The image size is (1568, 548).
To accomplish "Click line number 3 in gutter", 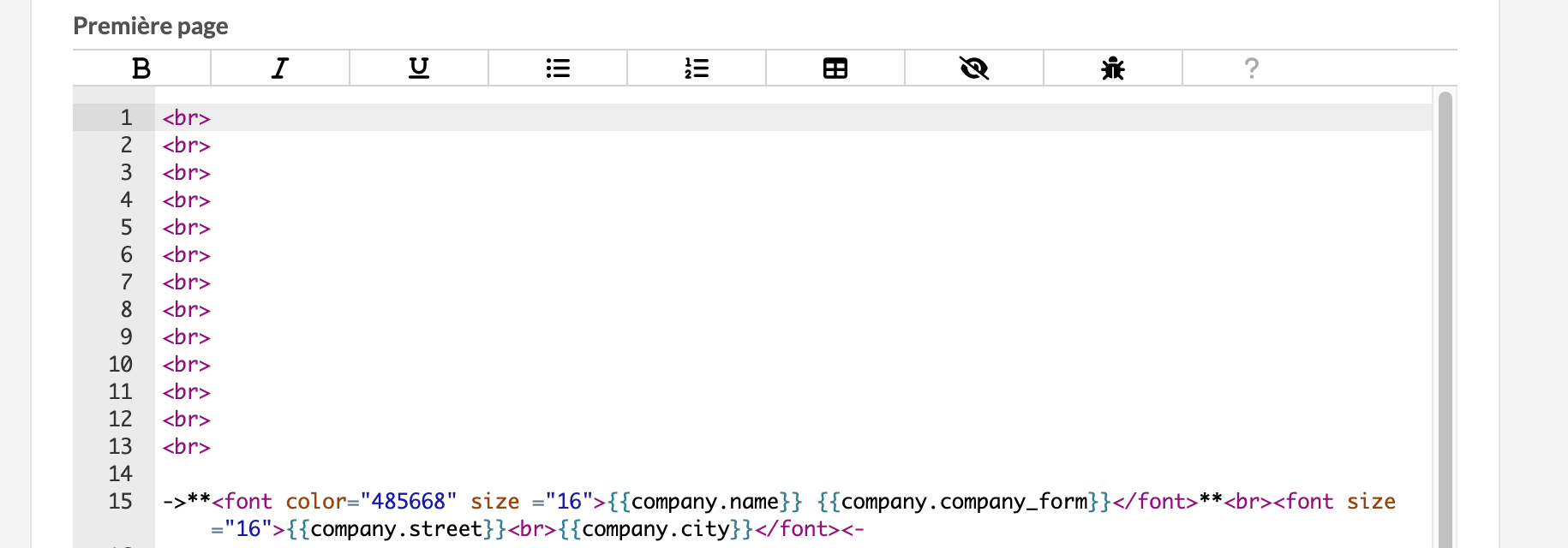I will pos(127,172).
